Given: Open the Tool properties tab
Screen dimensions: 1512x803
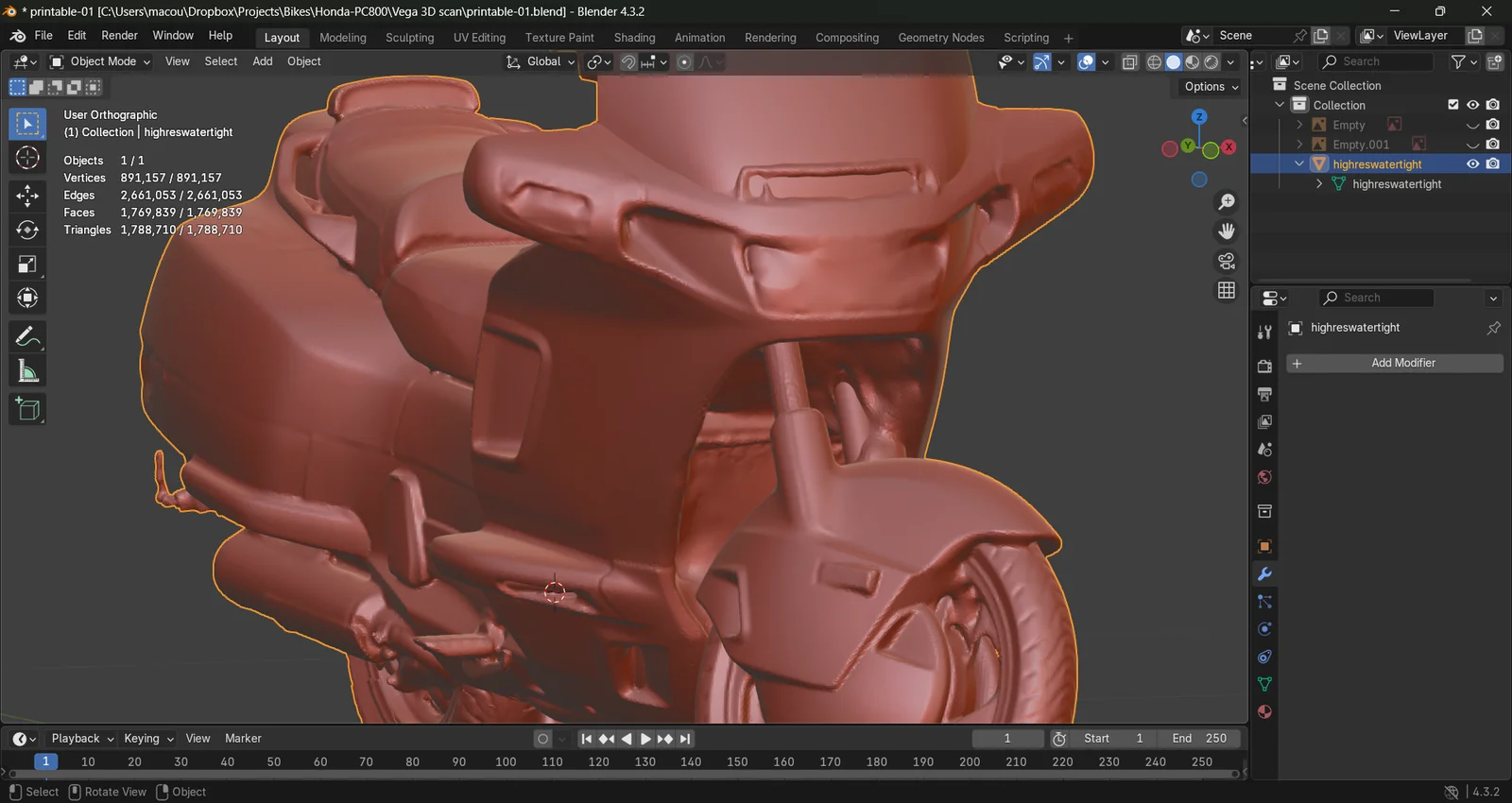Looking at the screenshot, I should pyautogui.click(x=1264, y=332).
